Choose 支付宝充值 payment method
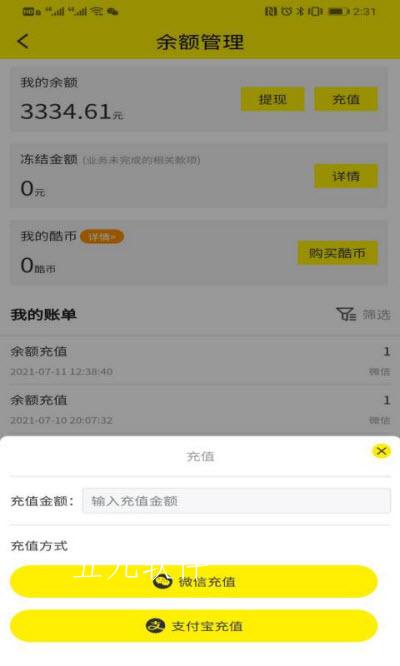 coord(194,626)
